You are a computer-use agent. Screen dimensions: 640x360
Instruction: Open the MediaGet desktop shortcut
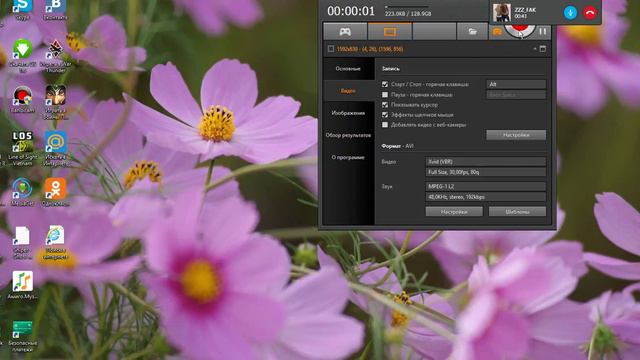pos(22,192)
